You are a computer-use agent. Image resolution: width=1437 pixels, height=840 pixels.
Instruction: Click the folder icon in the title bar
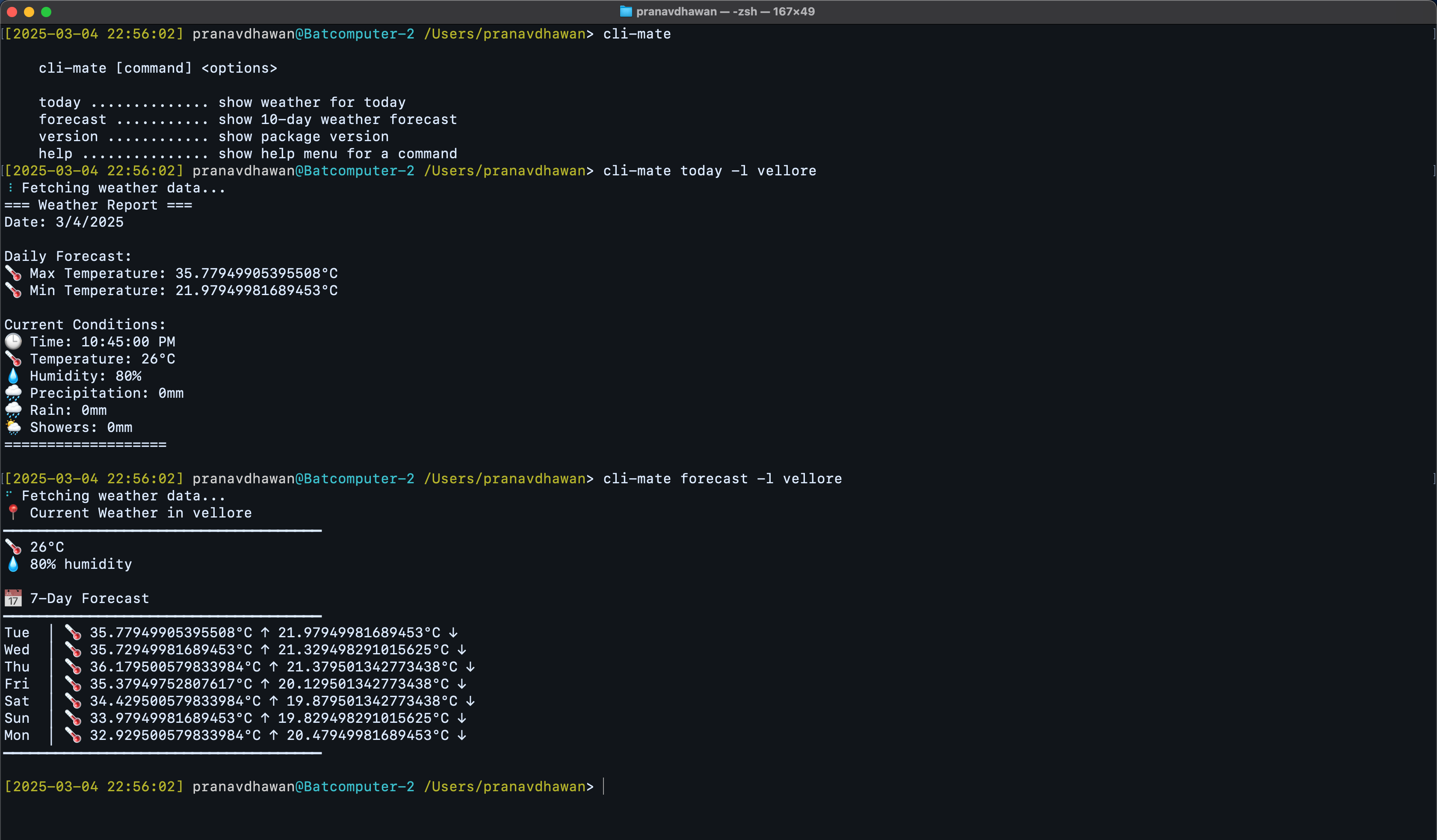pos(626,12)
